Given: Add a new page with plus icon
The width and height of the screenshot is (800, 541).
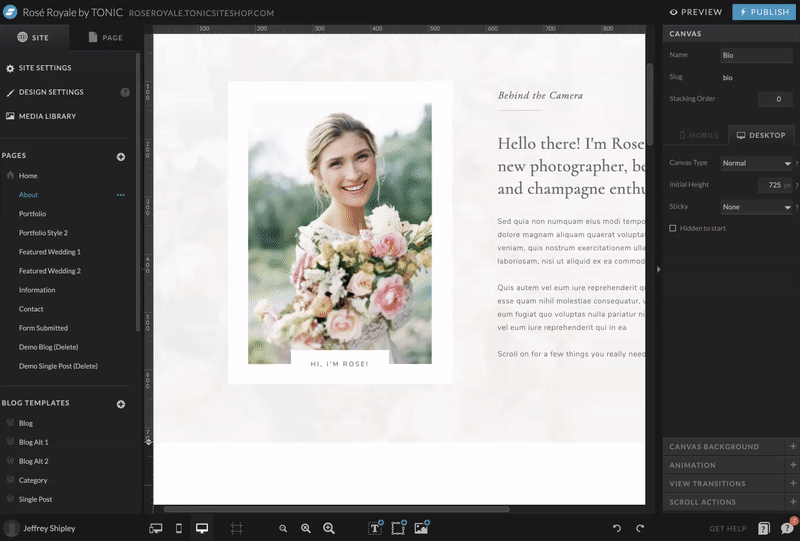Looking at the screenshot, I should [121, 156].
